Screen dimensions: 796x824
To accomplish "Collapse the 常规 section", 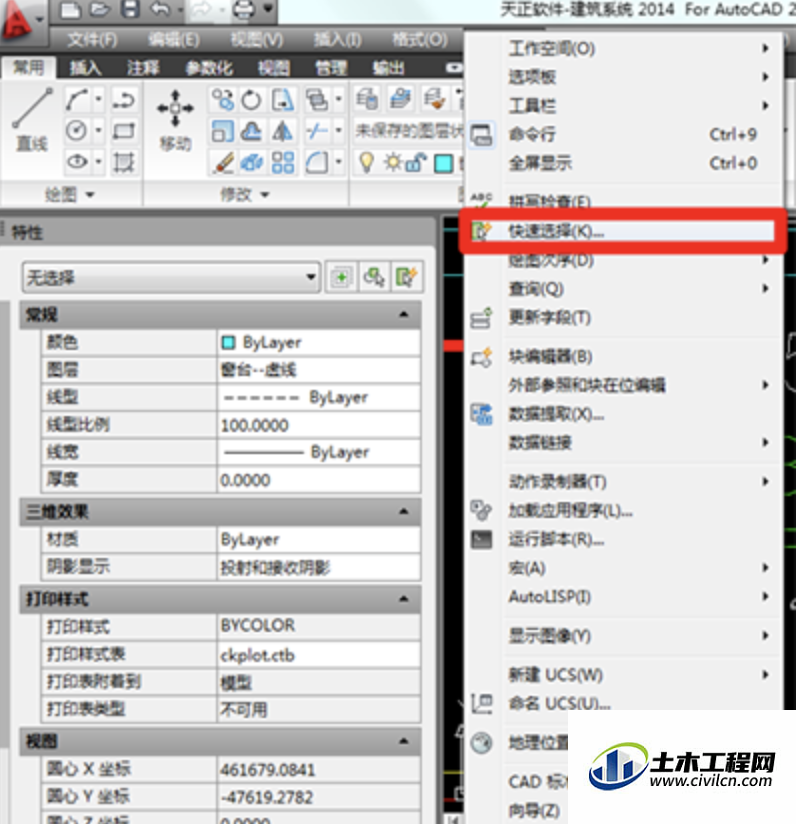I will click(404, 314).
